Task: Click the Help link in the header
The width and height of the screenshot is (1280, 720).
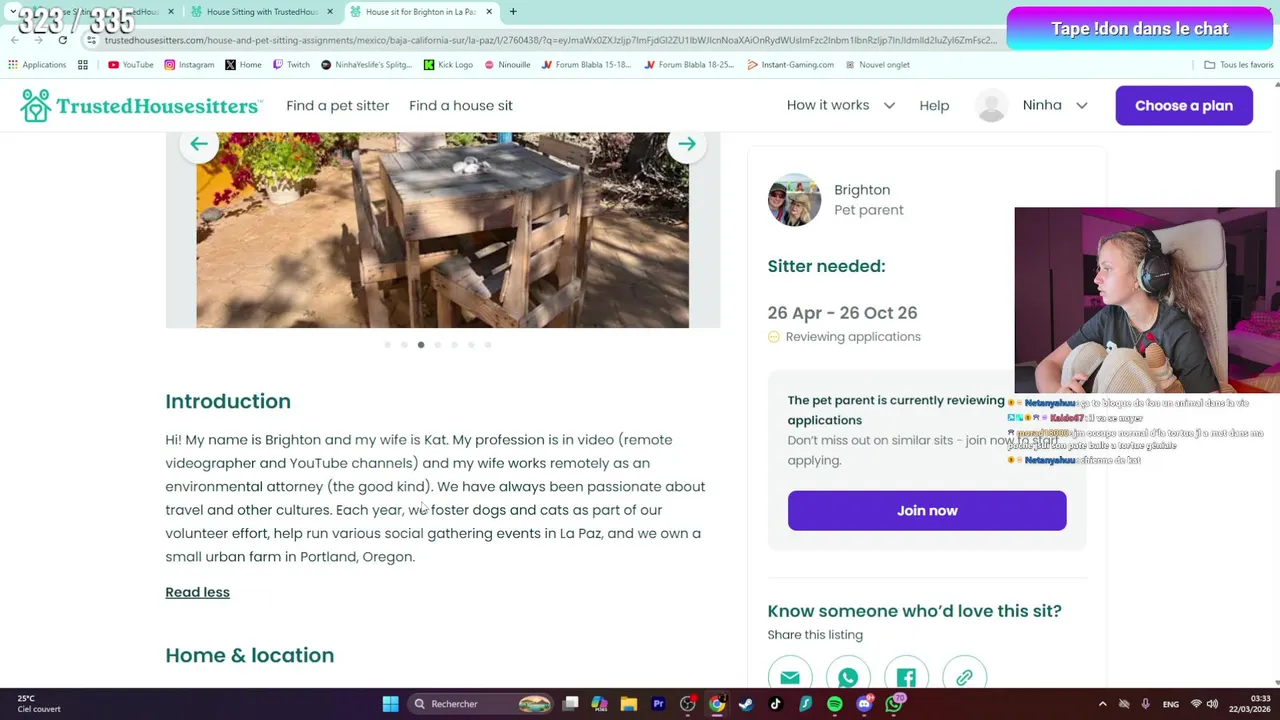Action: [934, 105]
